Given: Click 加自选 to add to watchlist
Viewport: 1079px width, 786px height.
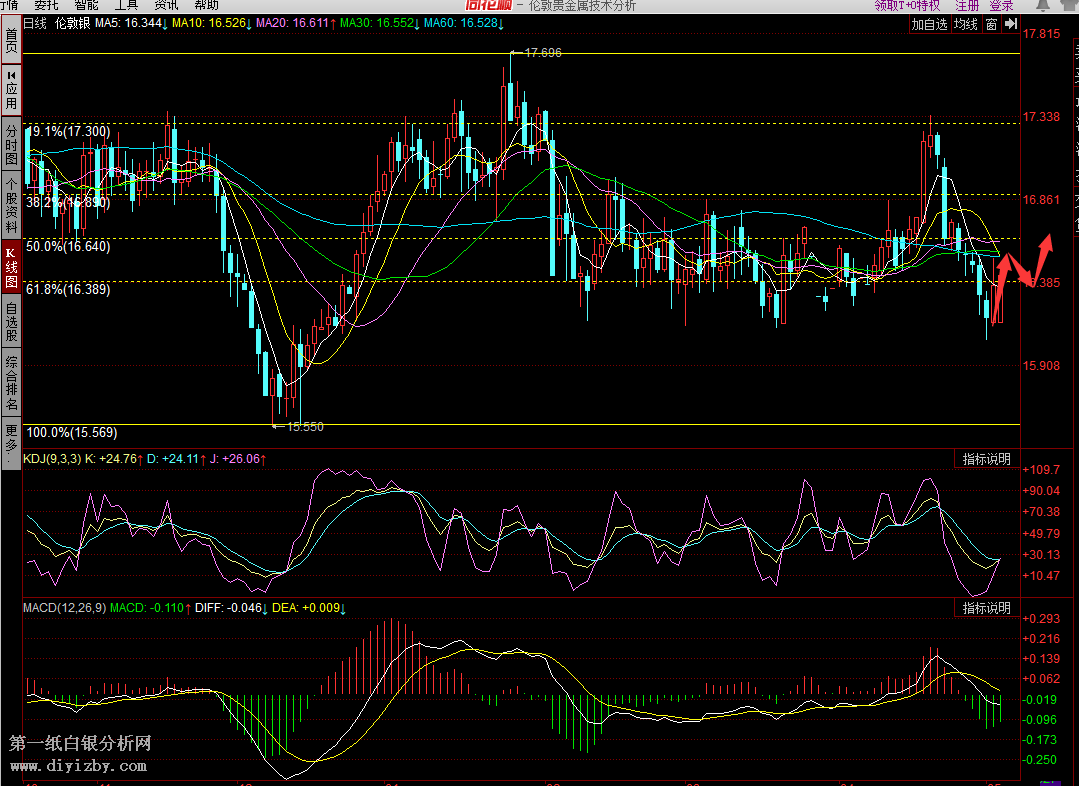Looking at the screenshot, I should (929, 24).
